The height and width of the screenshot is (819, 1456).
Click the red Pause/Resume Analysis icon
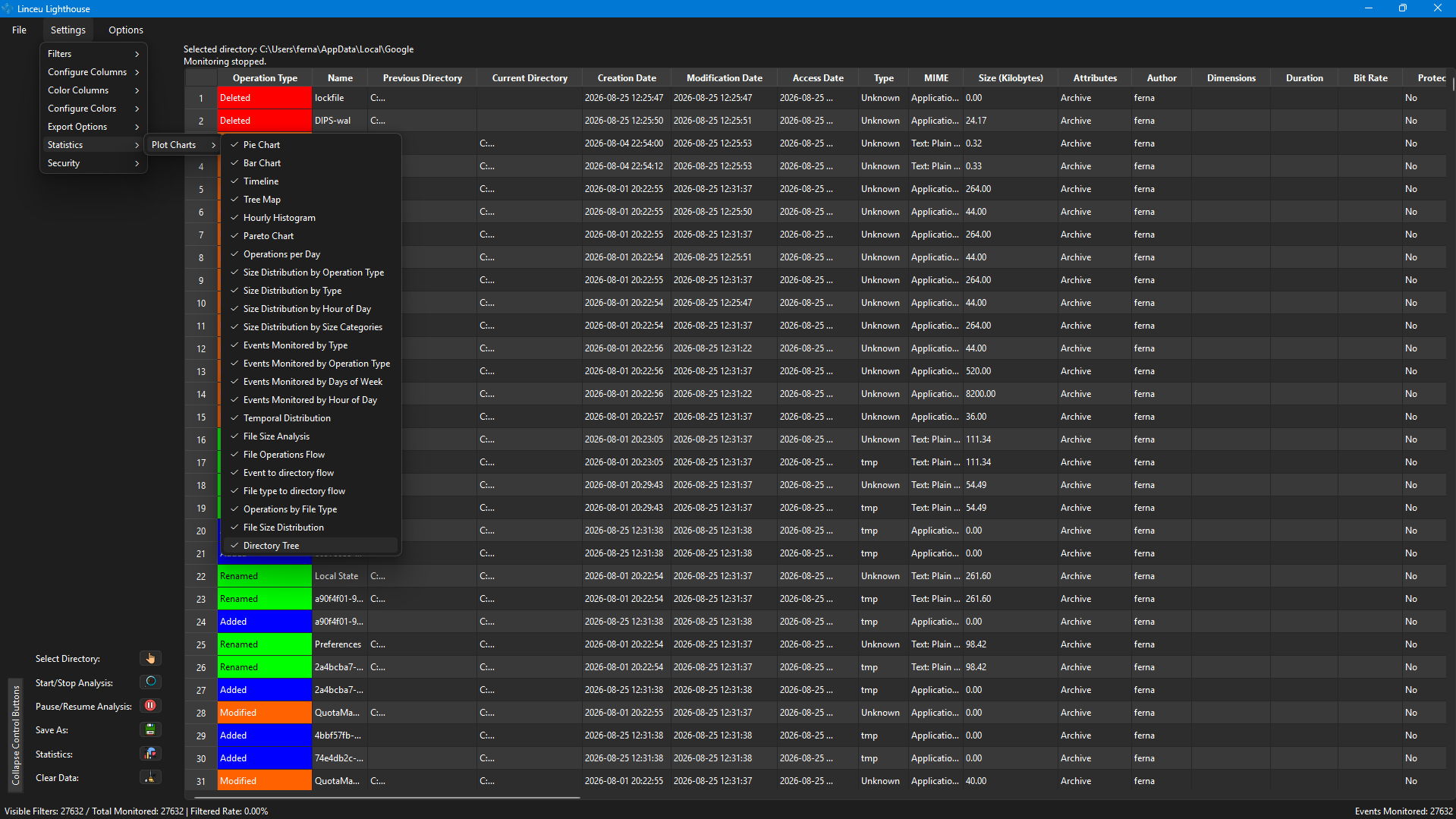150,706
